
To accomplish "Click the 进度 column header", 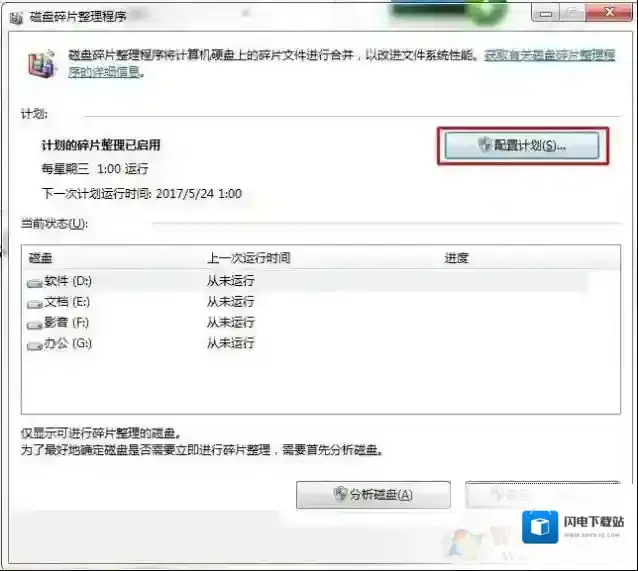I will click(x=520, y=258).
